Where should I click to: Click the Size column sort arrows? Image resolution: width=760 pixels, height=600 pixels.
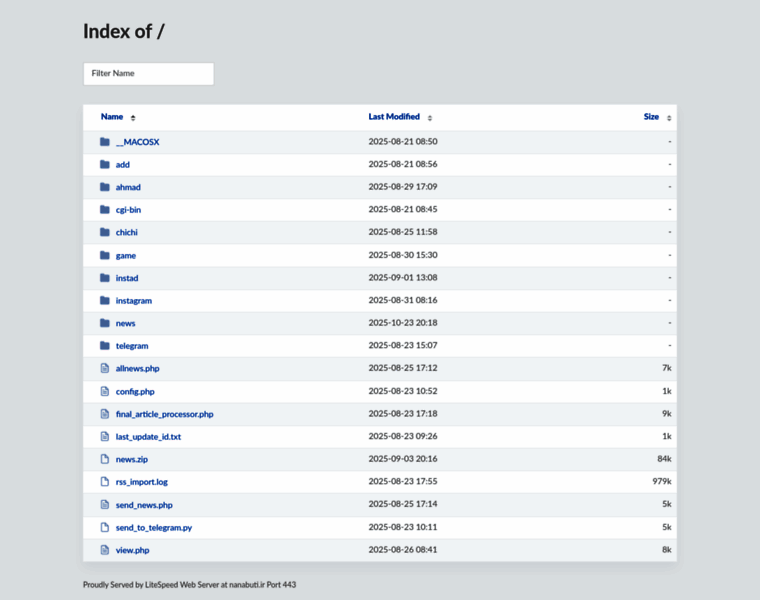click(x=669, y=118)
